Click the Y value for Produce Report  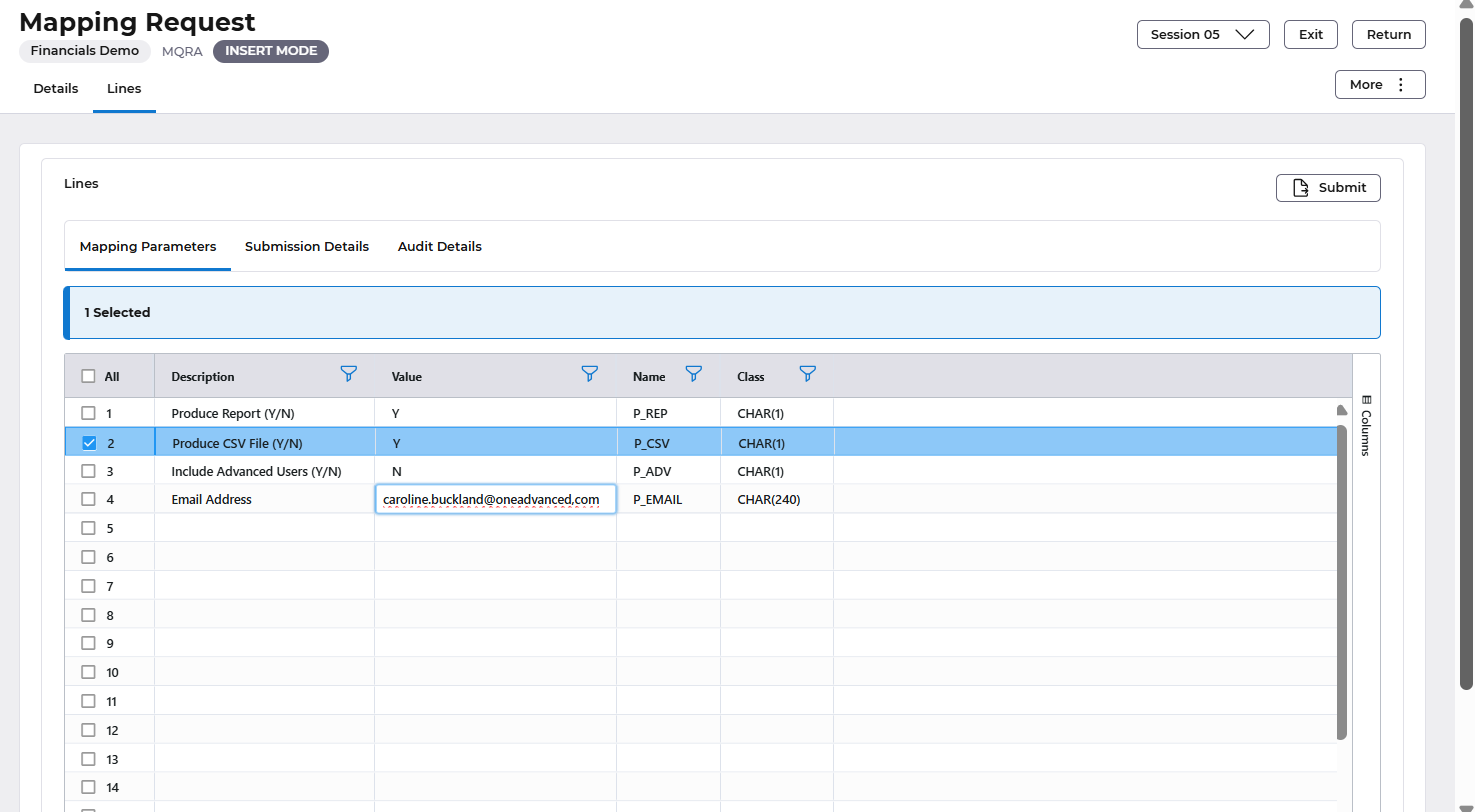click(x=496, y=413)
